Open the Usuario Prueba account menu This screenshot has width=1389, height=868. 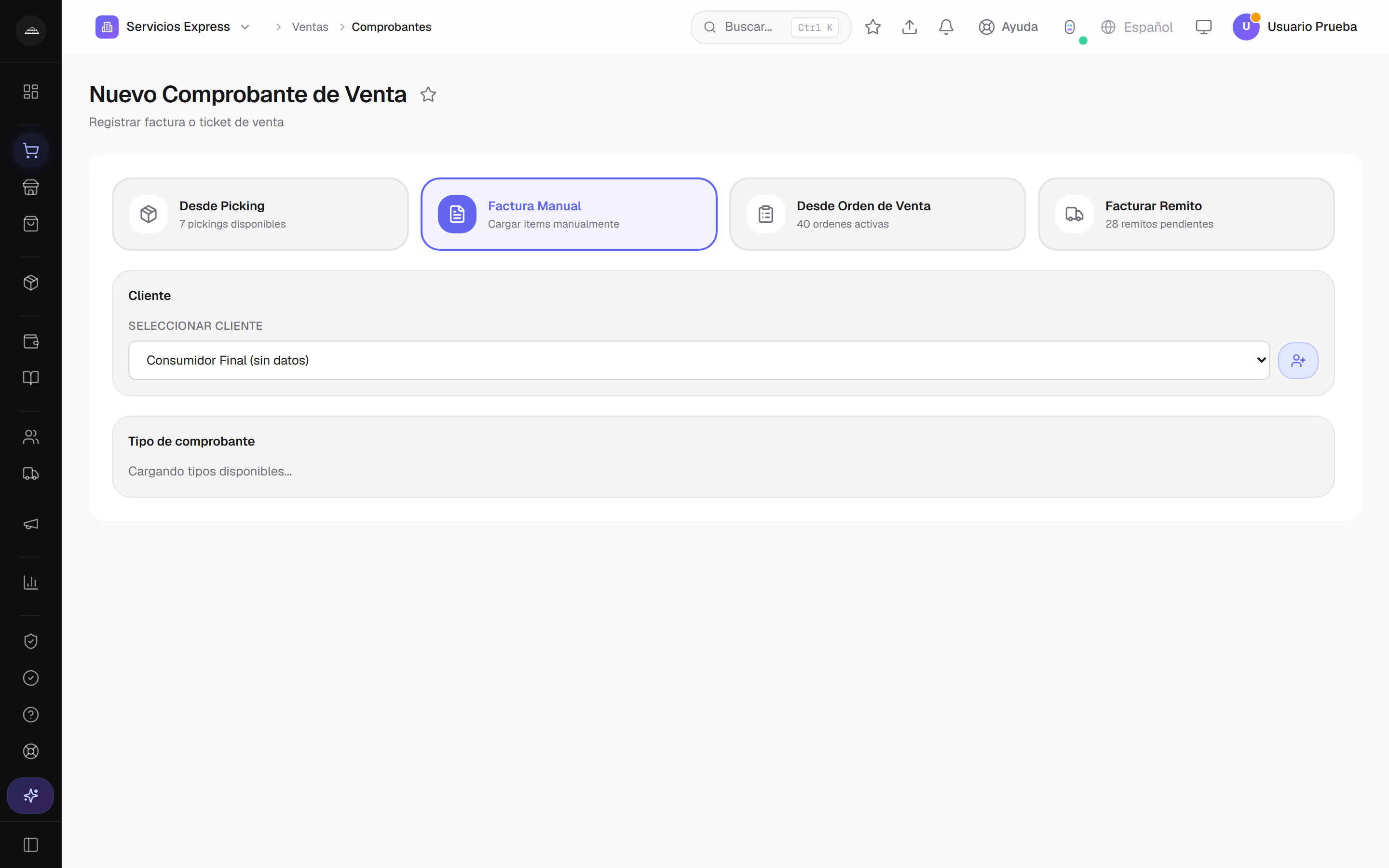click(x=1295, y=27)
